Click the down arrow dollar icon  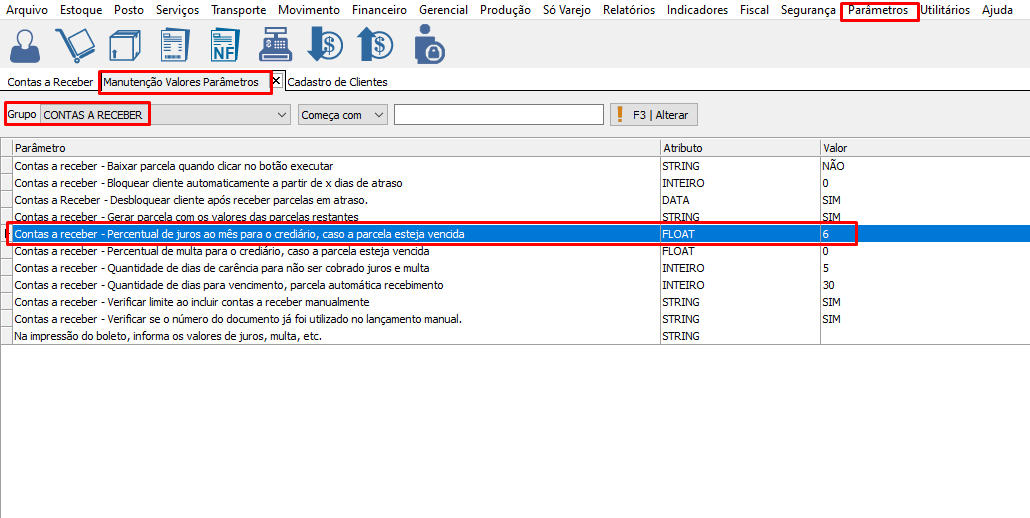tap(325, 45)
